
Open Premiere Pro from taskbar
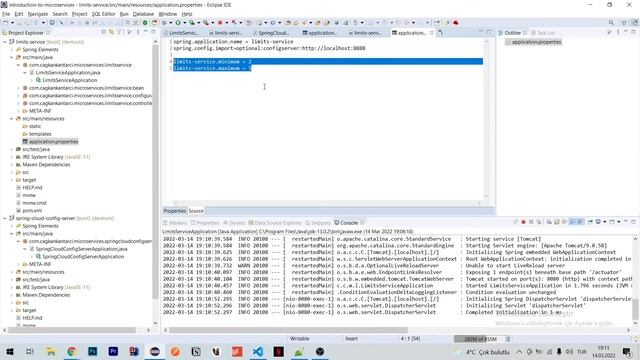(113, 351)
